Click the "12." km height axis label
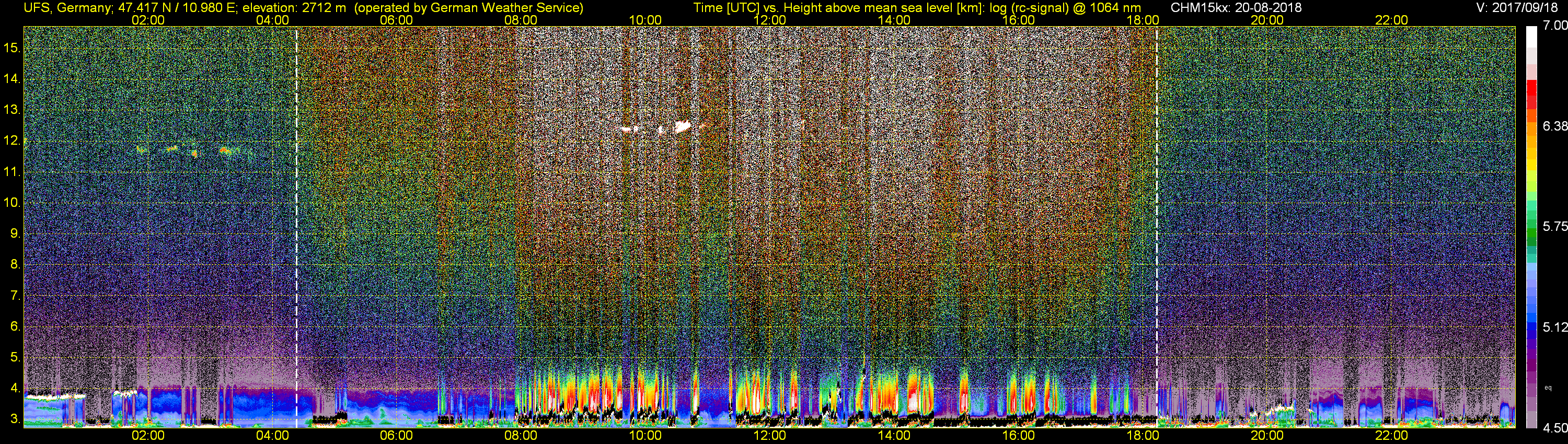 (12, 141)
